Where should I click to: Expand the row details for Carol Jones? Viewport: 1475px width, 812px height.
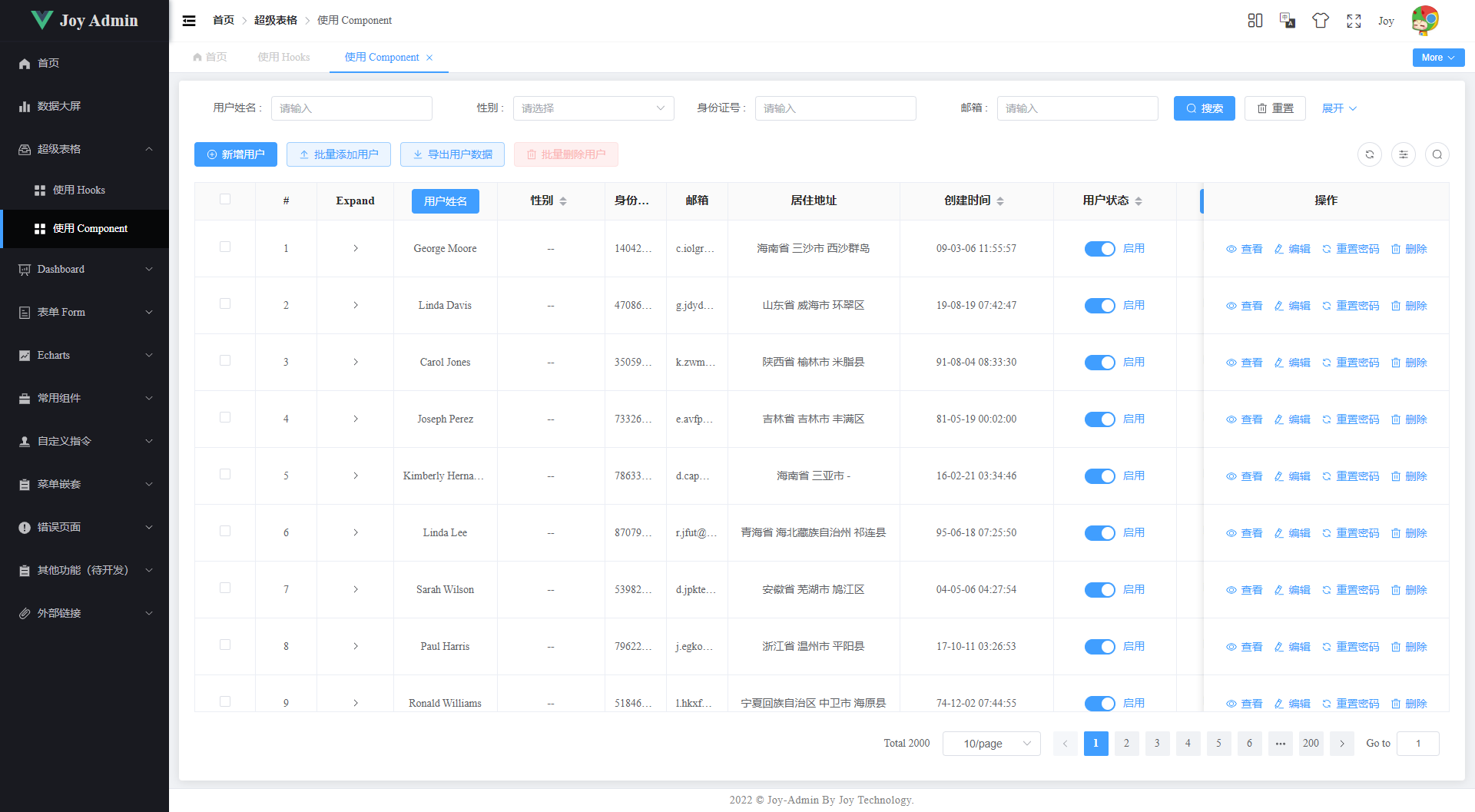tap(355, 362)
